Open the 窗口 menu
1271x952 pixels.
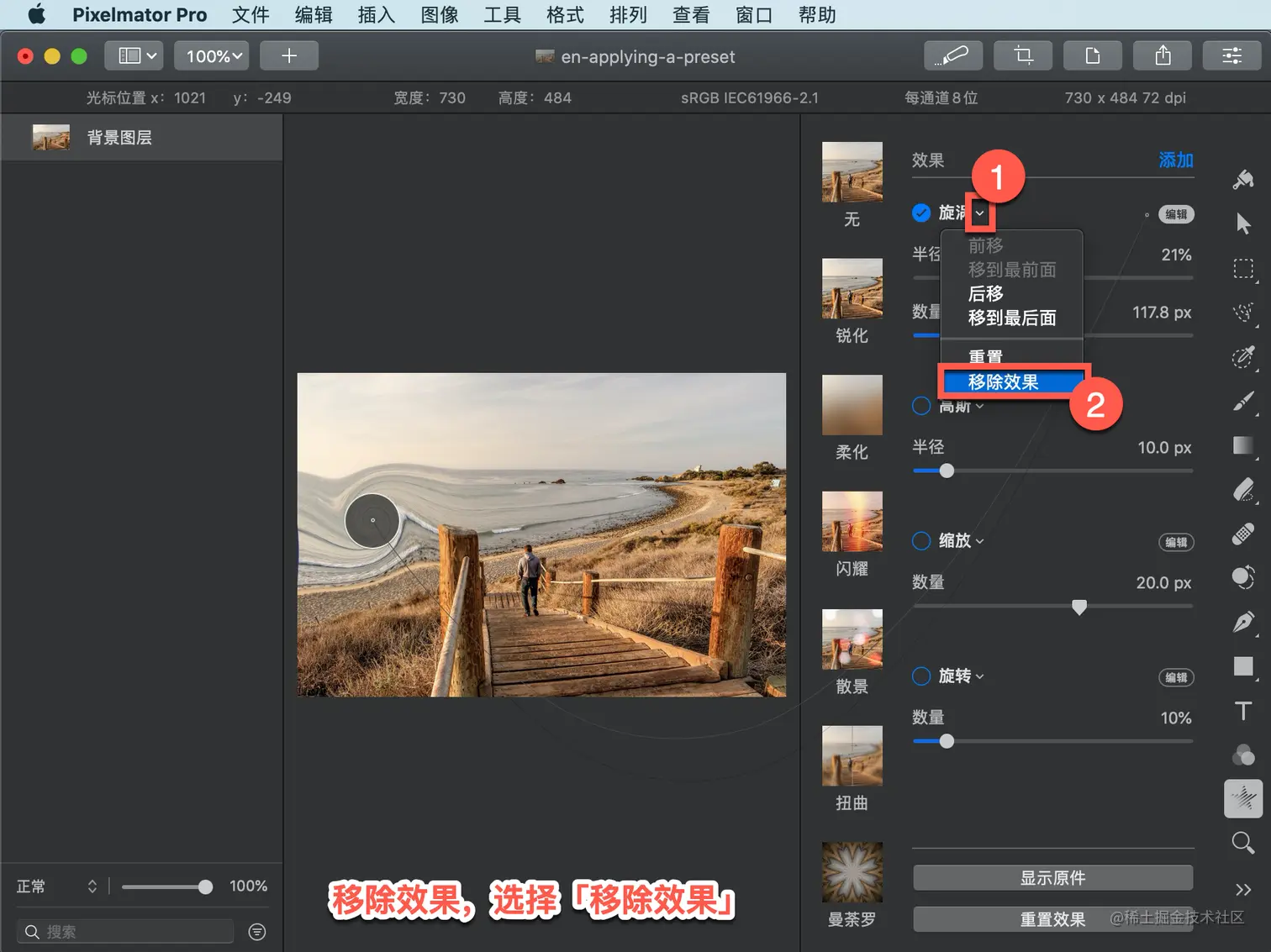[x=754, y=14]
